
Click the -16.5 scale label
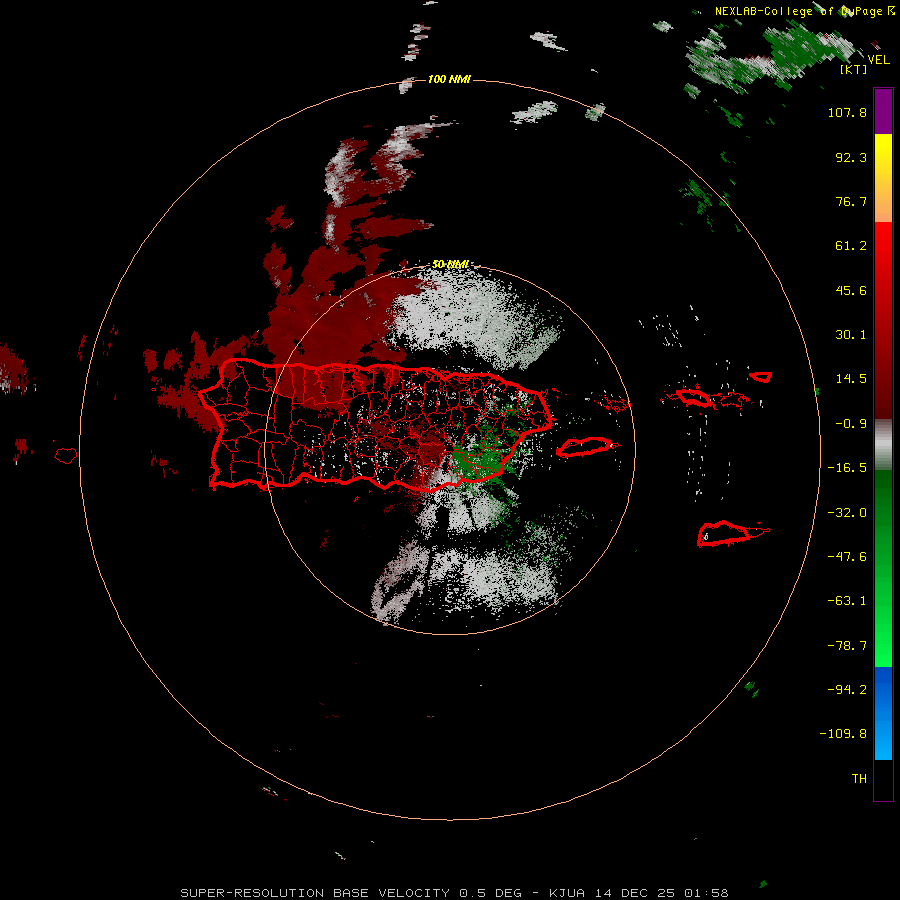tap(847, 468)
